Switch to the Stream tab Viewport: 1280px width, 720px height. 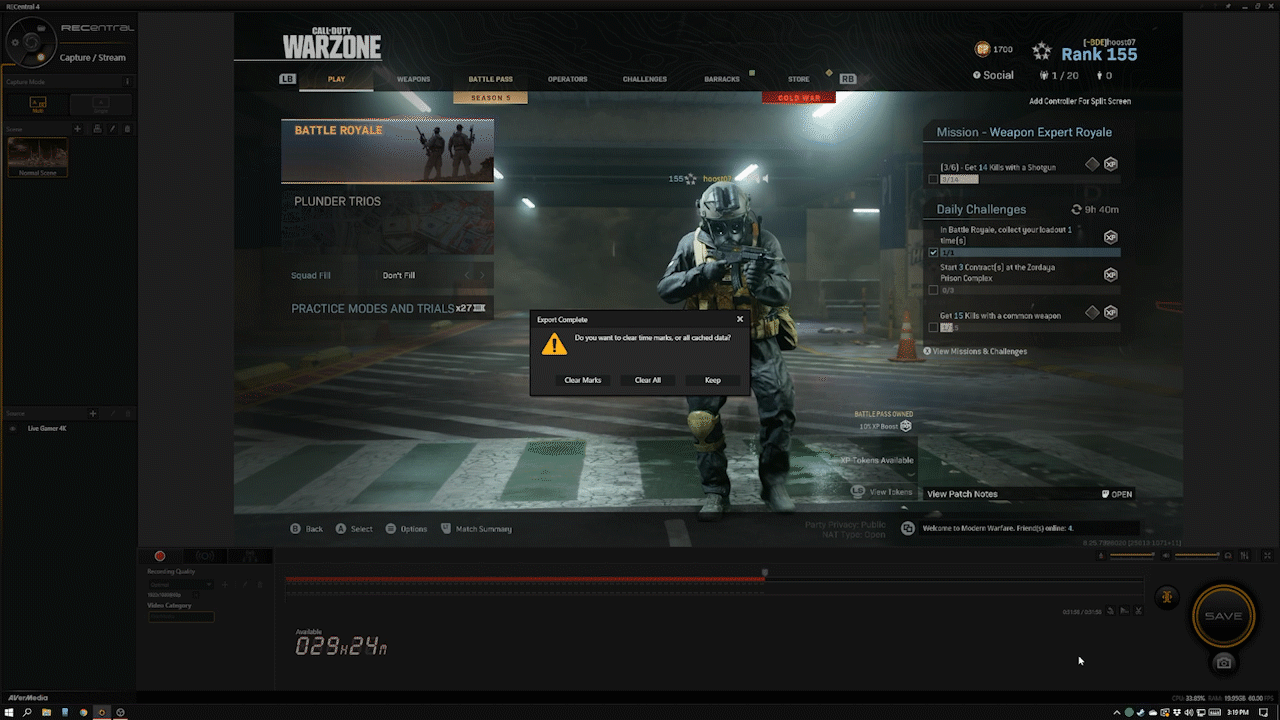[205, 556]
